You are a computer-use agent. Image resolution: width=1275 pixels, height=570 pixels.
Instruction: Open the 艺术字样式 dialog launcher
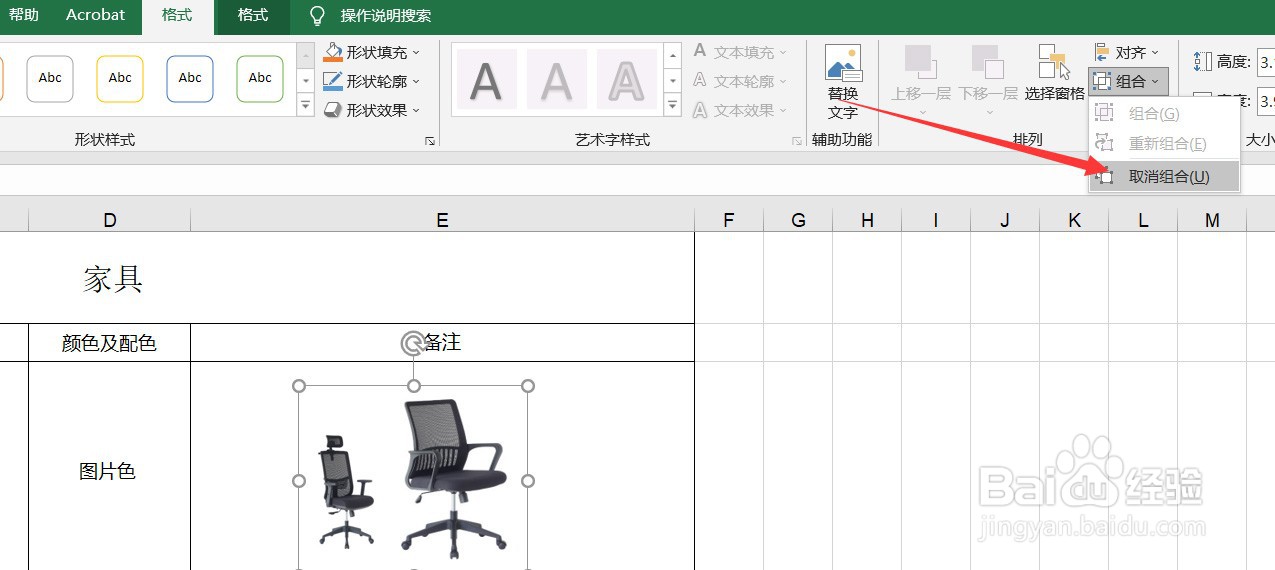[x=797, y=141]
